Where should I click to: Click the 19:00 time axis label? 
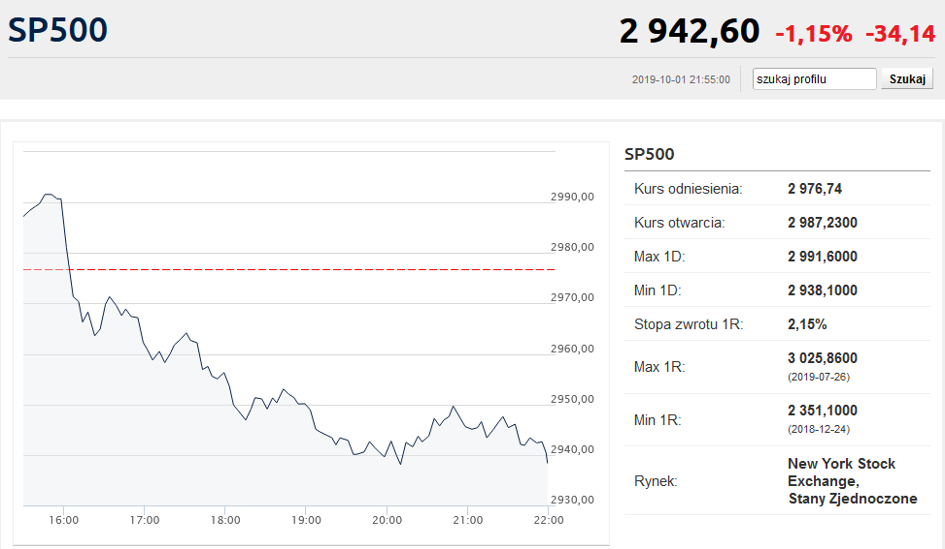tap(306, 520)
